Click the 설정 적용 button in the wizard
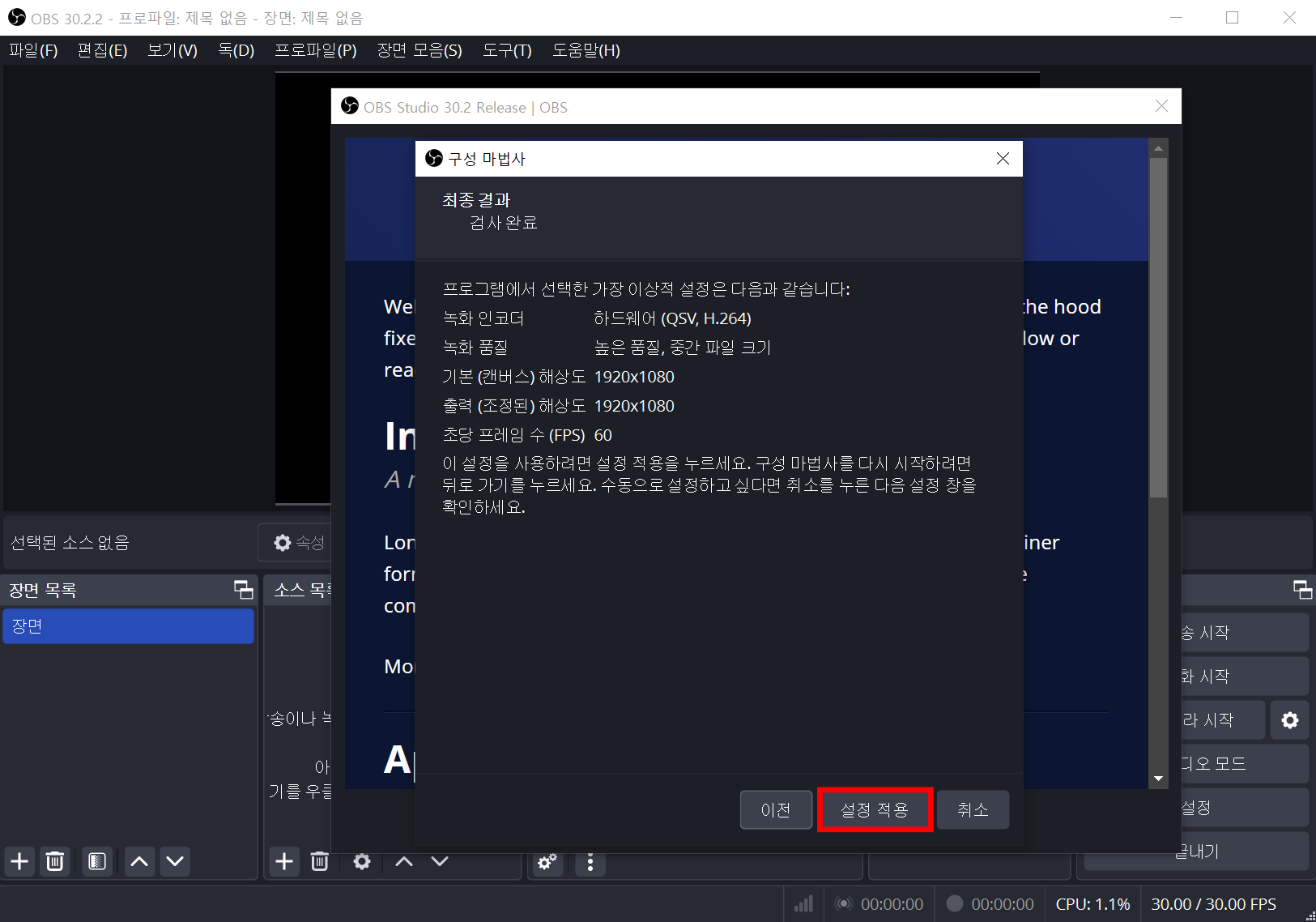This screenshot has height=922, width=1316. click(875, 809)
